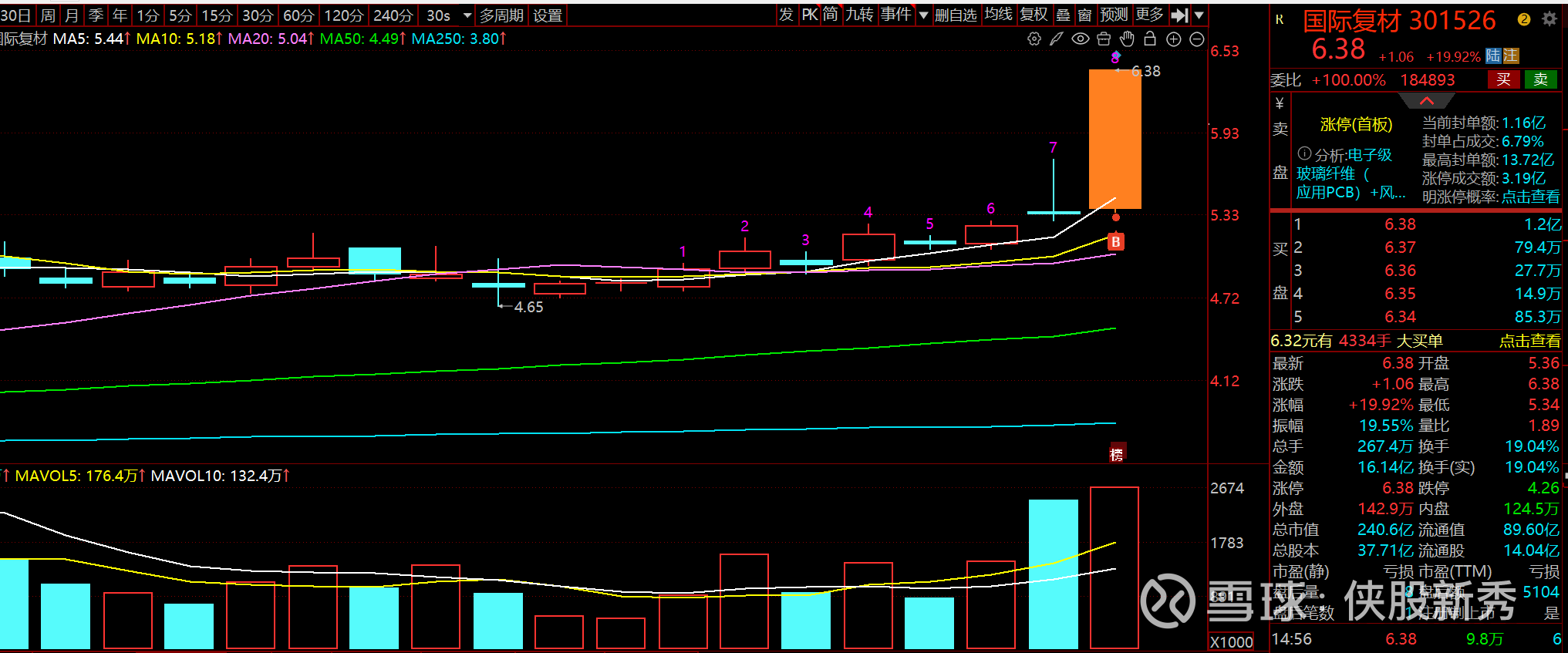Click the MA5: 5.44 indicator label
The height and width of the screenshot is (653, 1568).
pos(91,39)
